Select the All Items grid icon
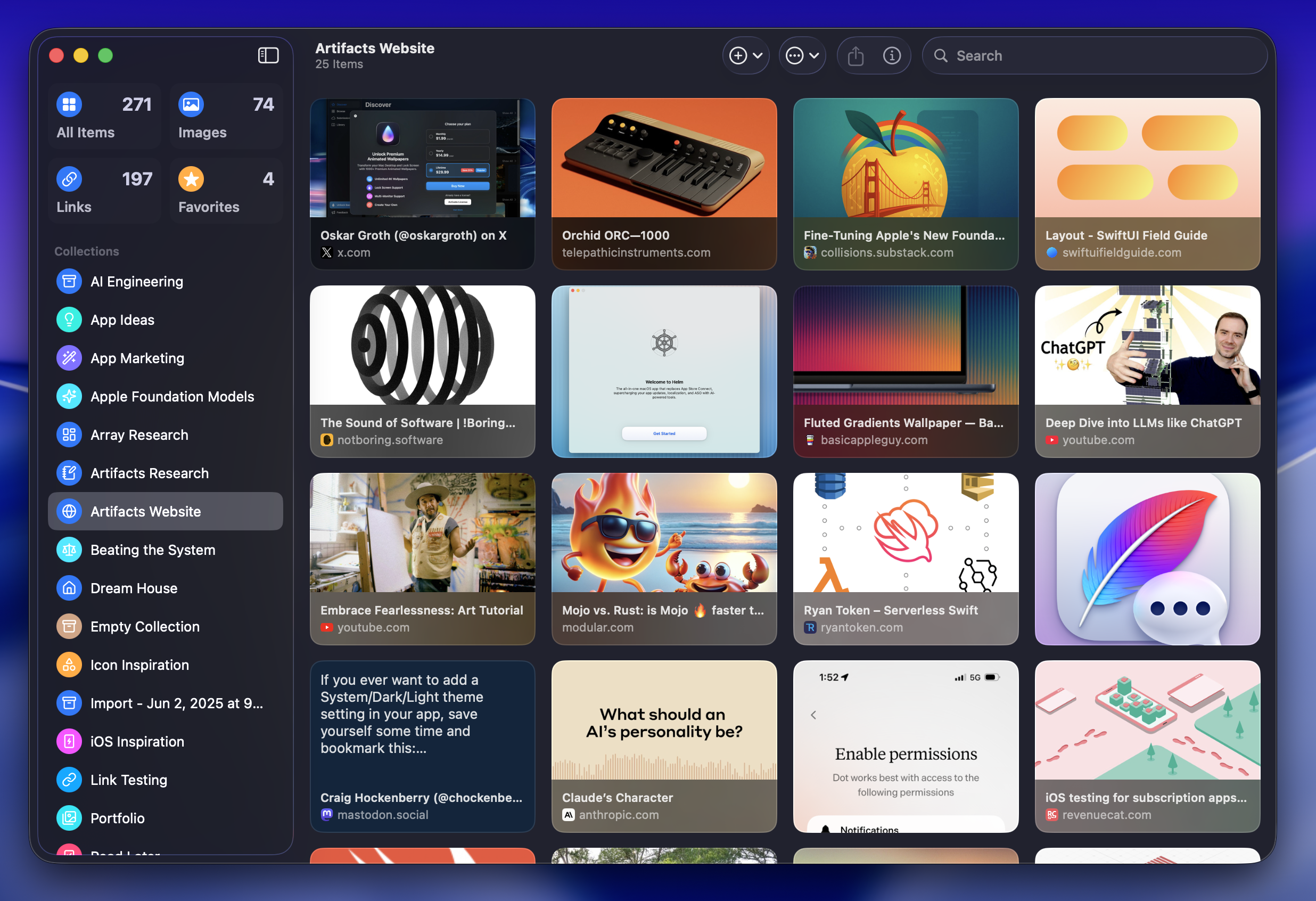 pos(69,104)
